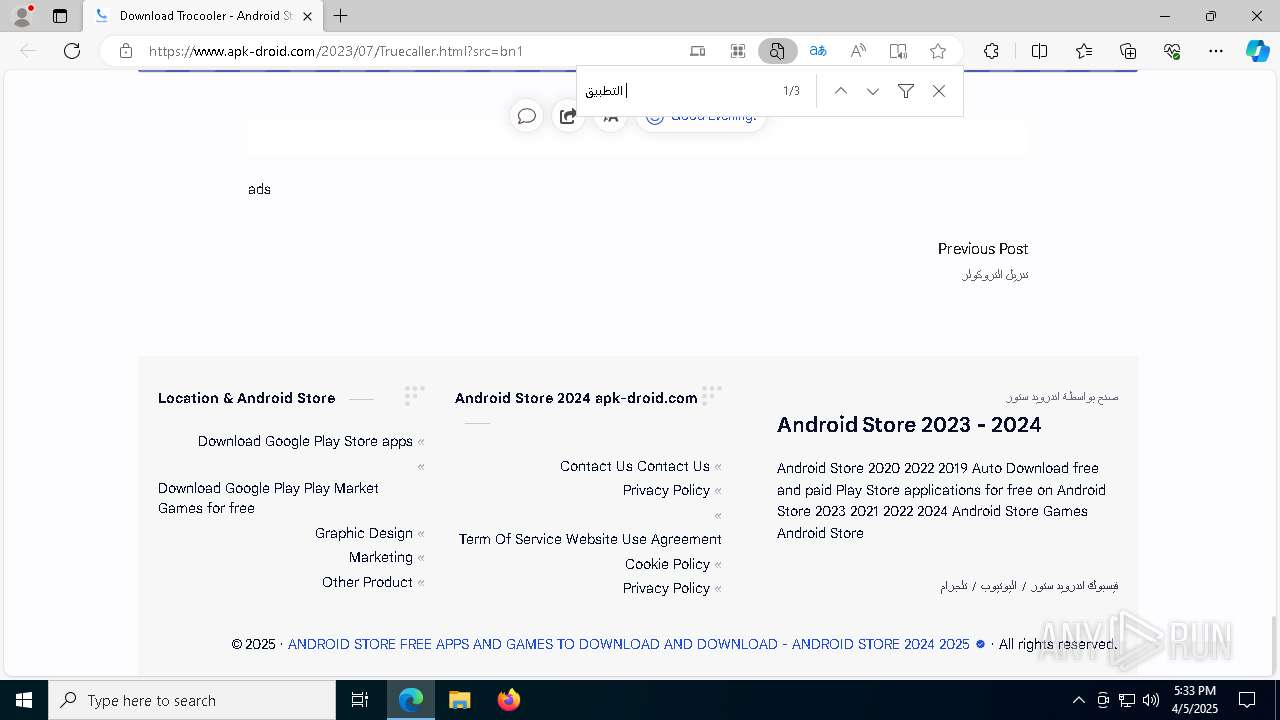Click the ads text label

259,189
